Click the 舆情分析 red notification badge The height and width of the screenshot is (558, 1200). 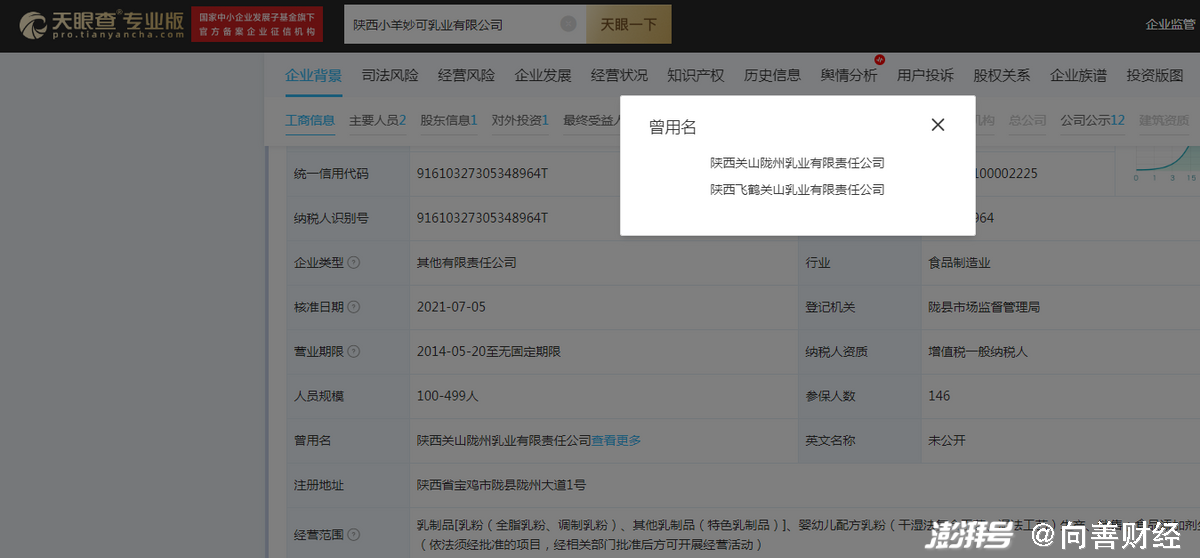click(879, 60)
